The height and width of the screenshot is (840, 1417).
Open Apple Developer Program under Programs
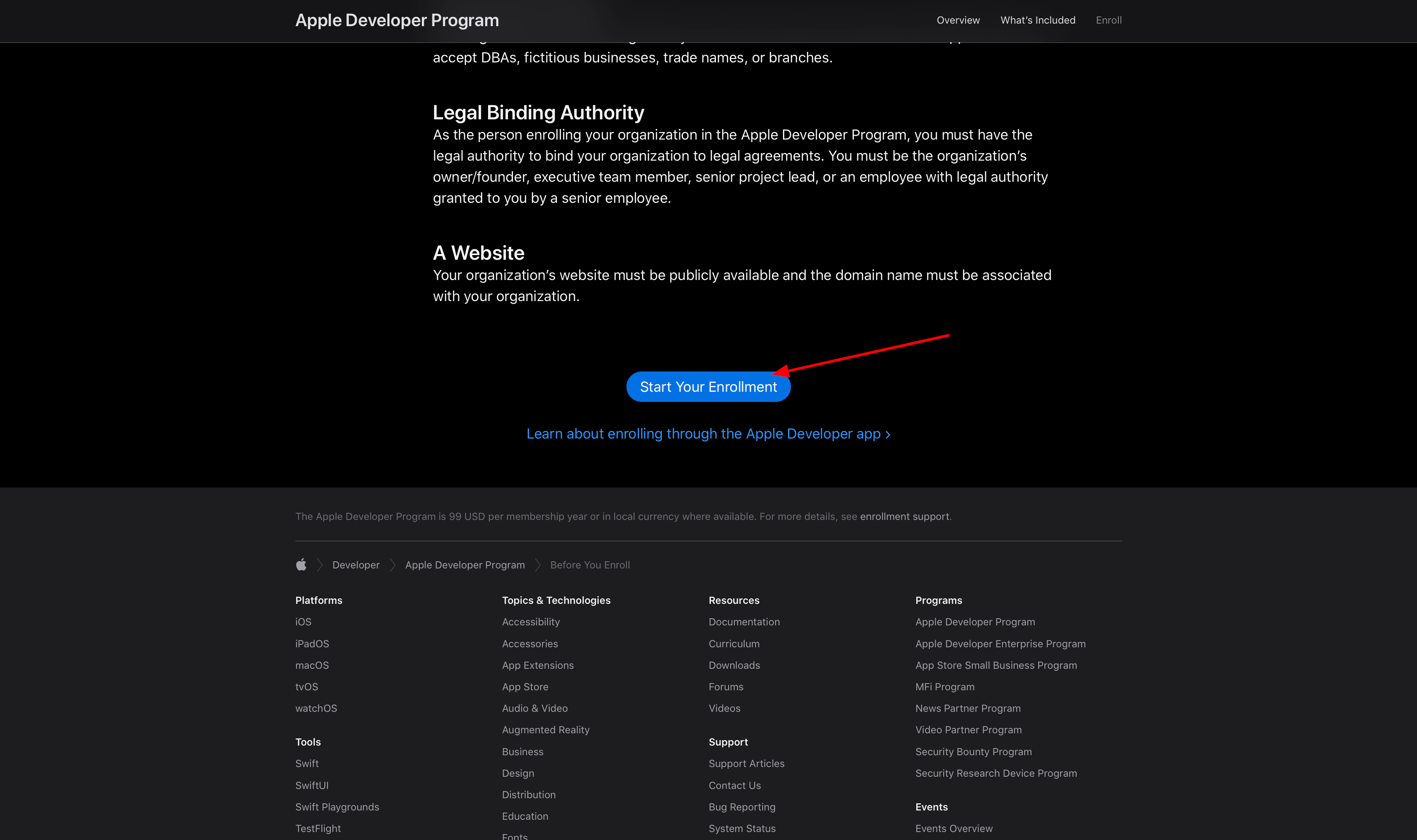tap(975, 622)
